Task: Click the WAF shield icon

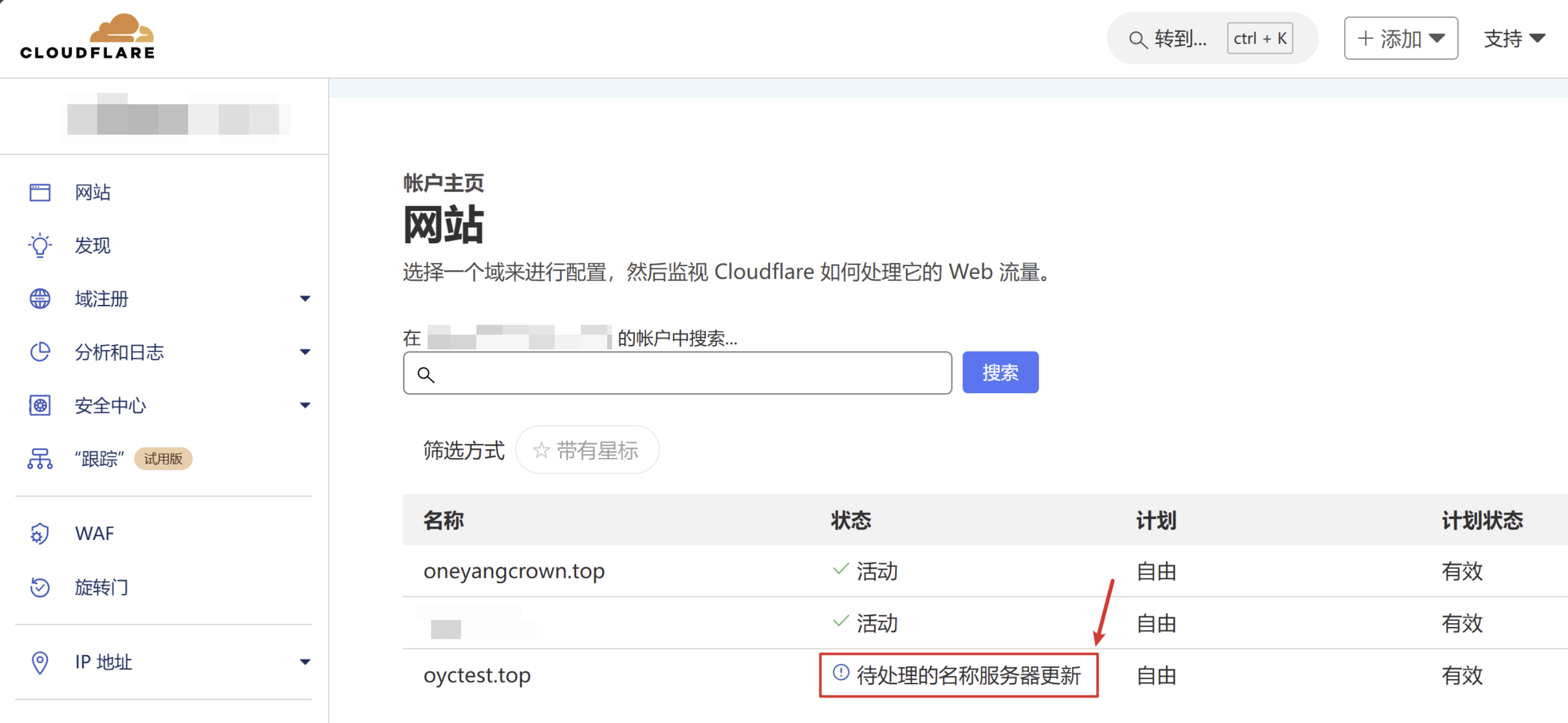Action: 40,533
